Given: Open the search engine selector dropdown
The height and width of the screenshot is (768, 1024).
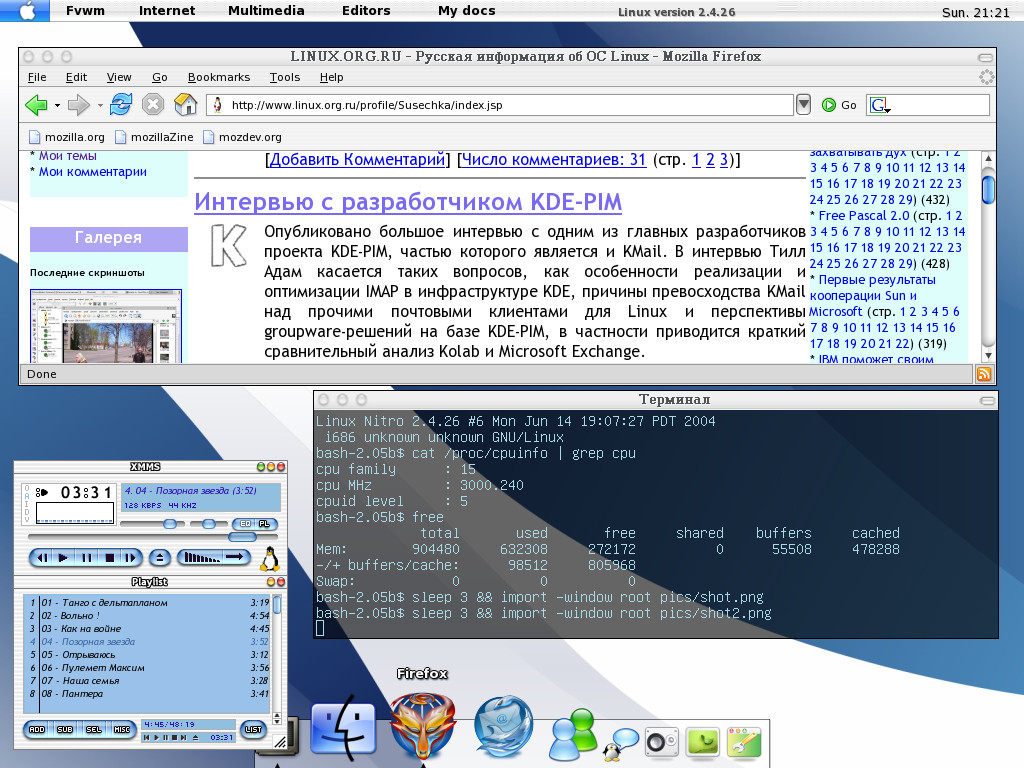Looking at the screenshot, I should pyautogui.click(x=880, y=105).
